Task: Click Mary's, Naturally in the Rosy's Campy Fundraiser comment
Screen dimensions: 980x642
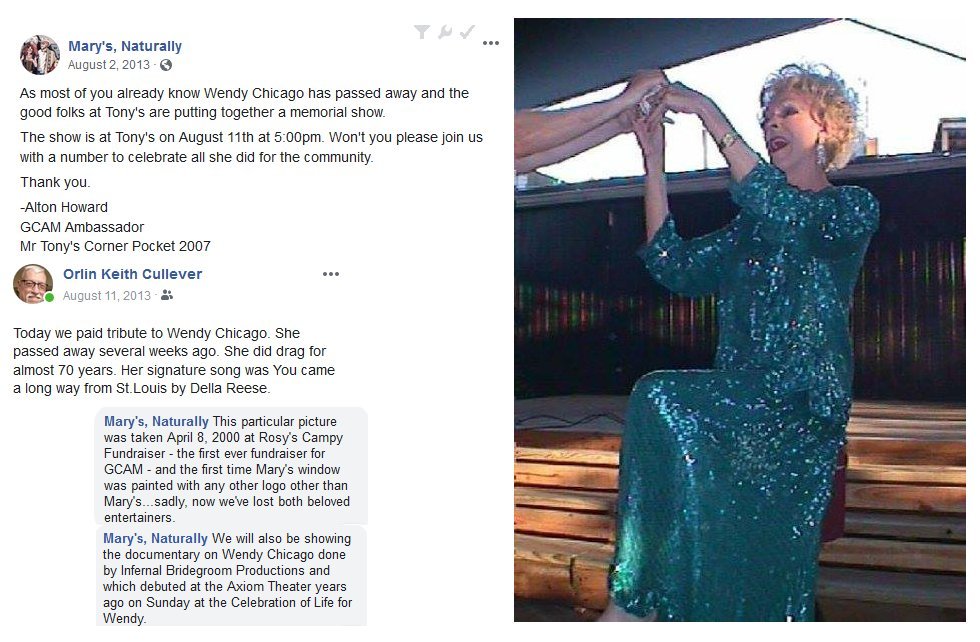Action: coord(156,421)
